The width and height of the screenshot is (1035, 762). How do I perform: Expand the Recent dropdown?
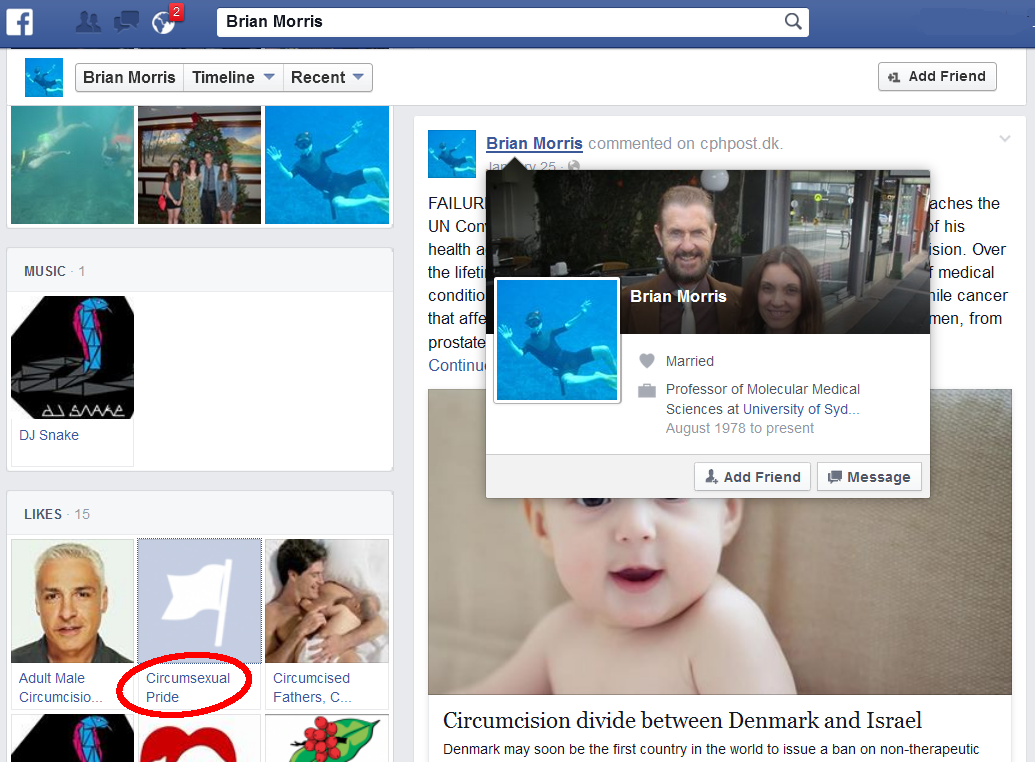click(x=328, y=77)
